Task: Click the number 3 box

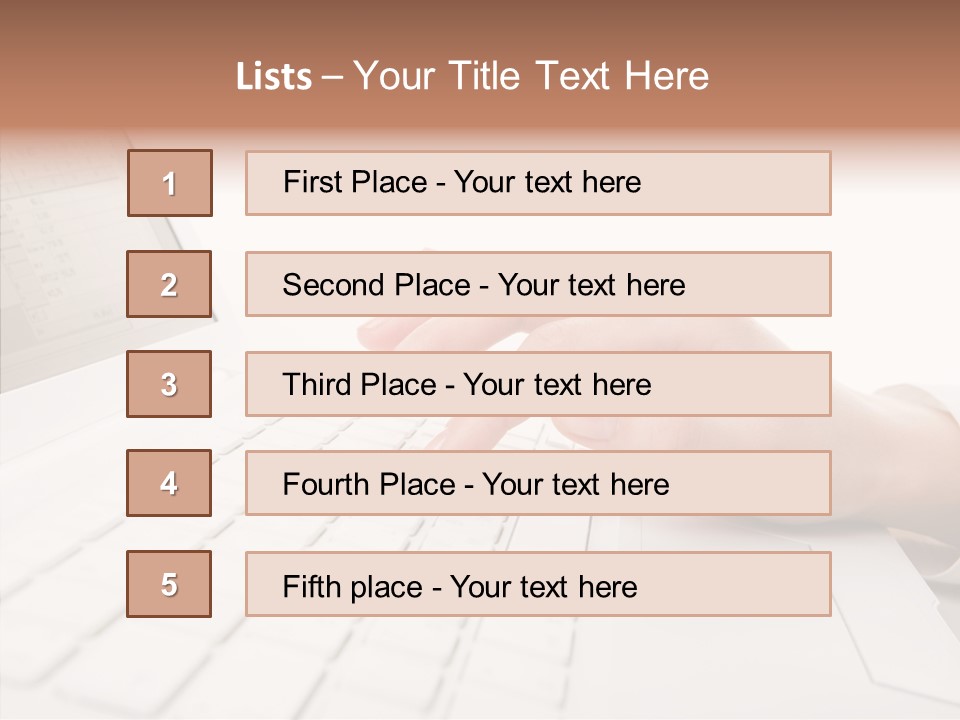Action: point(169,384)
